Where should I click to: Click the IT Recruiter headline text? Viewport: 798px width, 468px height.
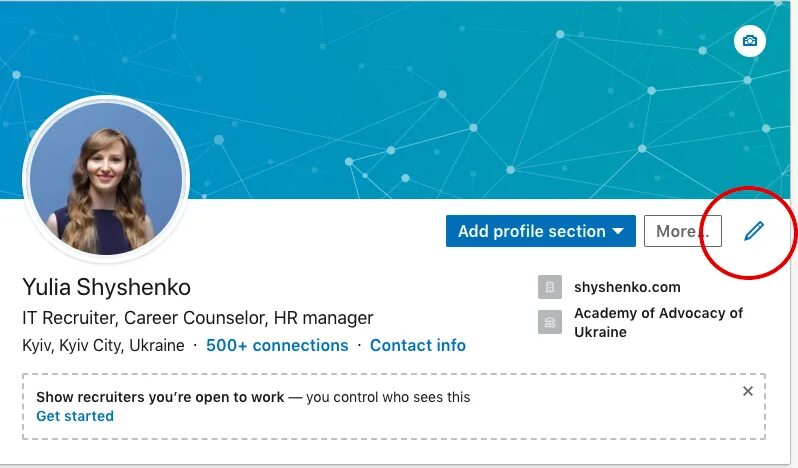coord(197,318)
